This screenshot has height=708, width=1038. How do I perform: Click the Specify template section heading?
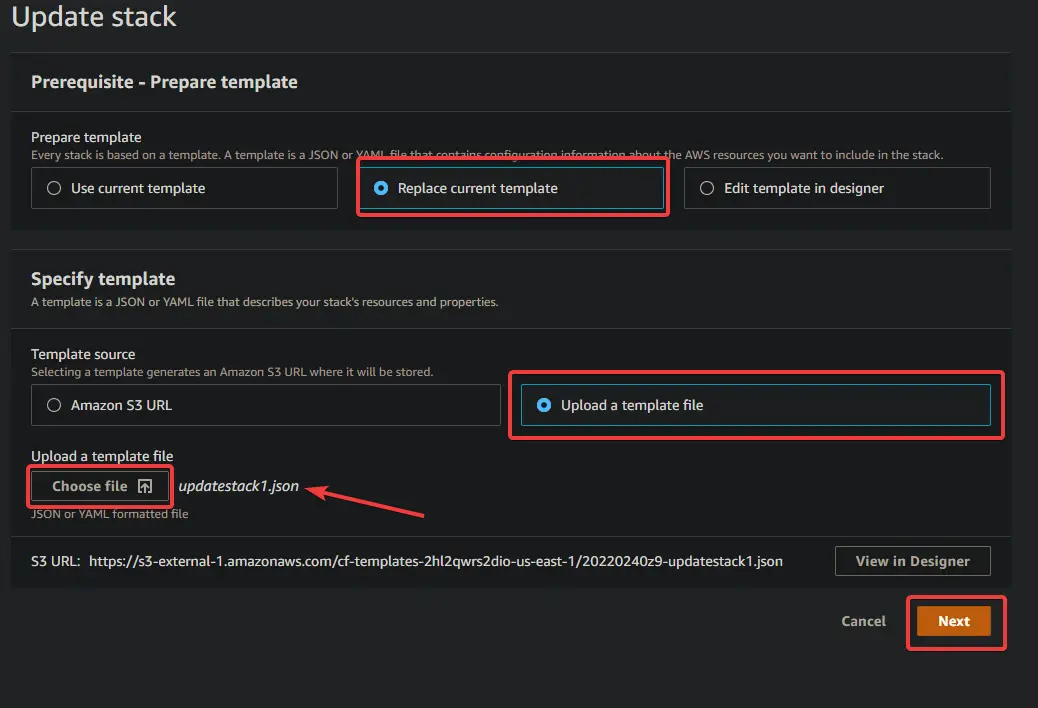pos(105,278)
